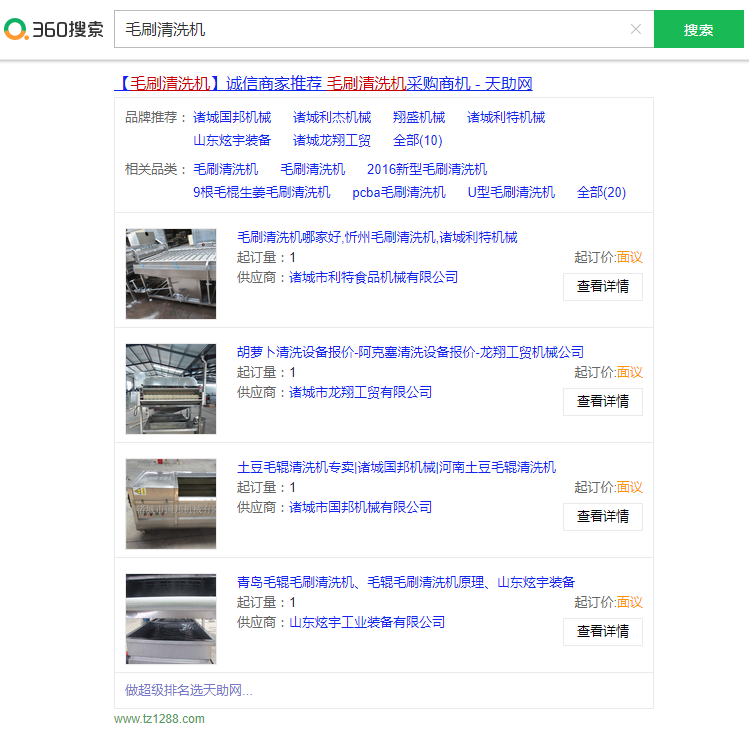This screenshot has width=750, height=740.
Task: Click 查看详情 for the 诸城利特机械 listing
Action: pos(602,286)
